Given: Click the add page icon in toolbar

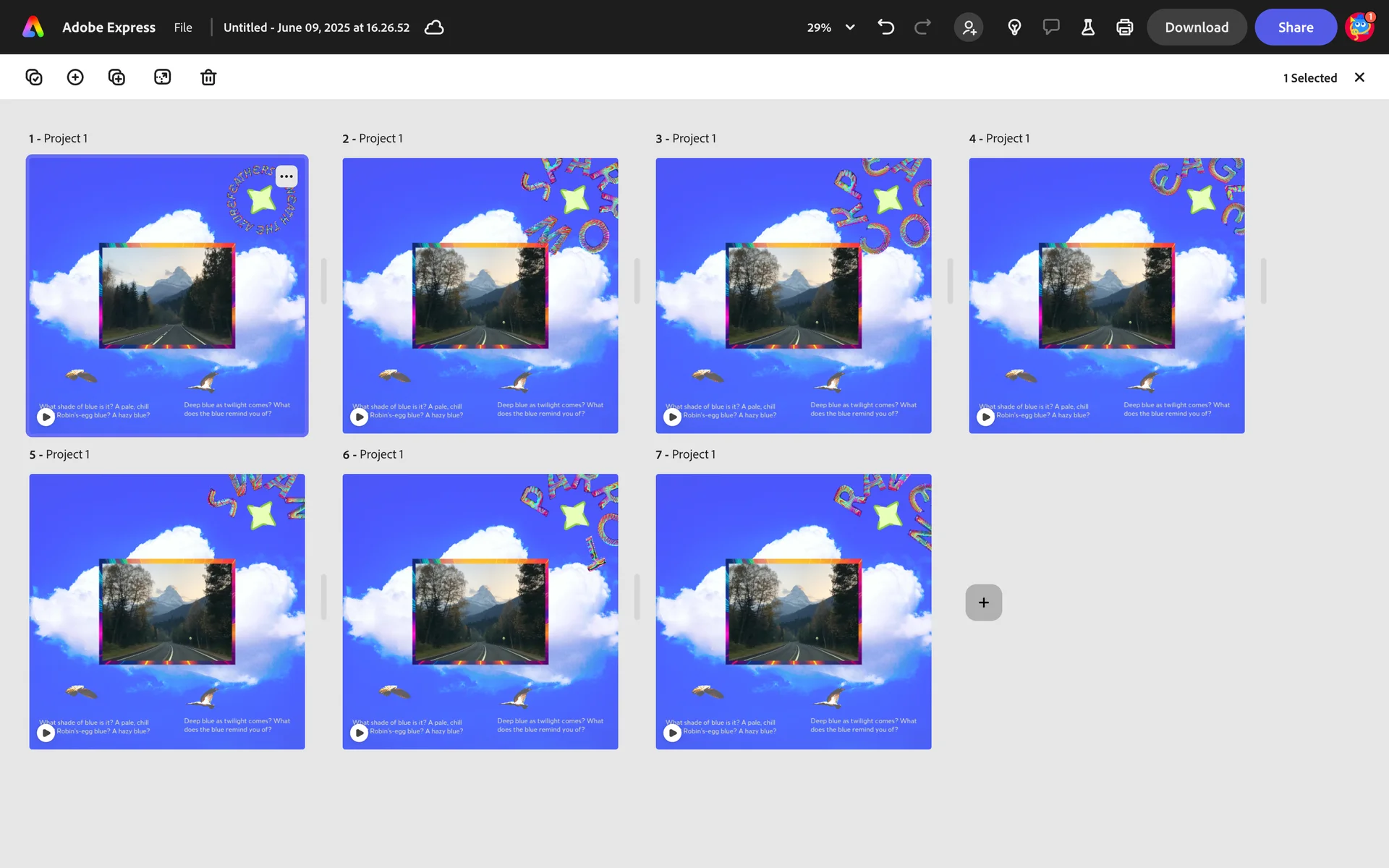Looking at the screenshot, I should (75, 77).
